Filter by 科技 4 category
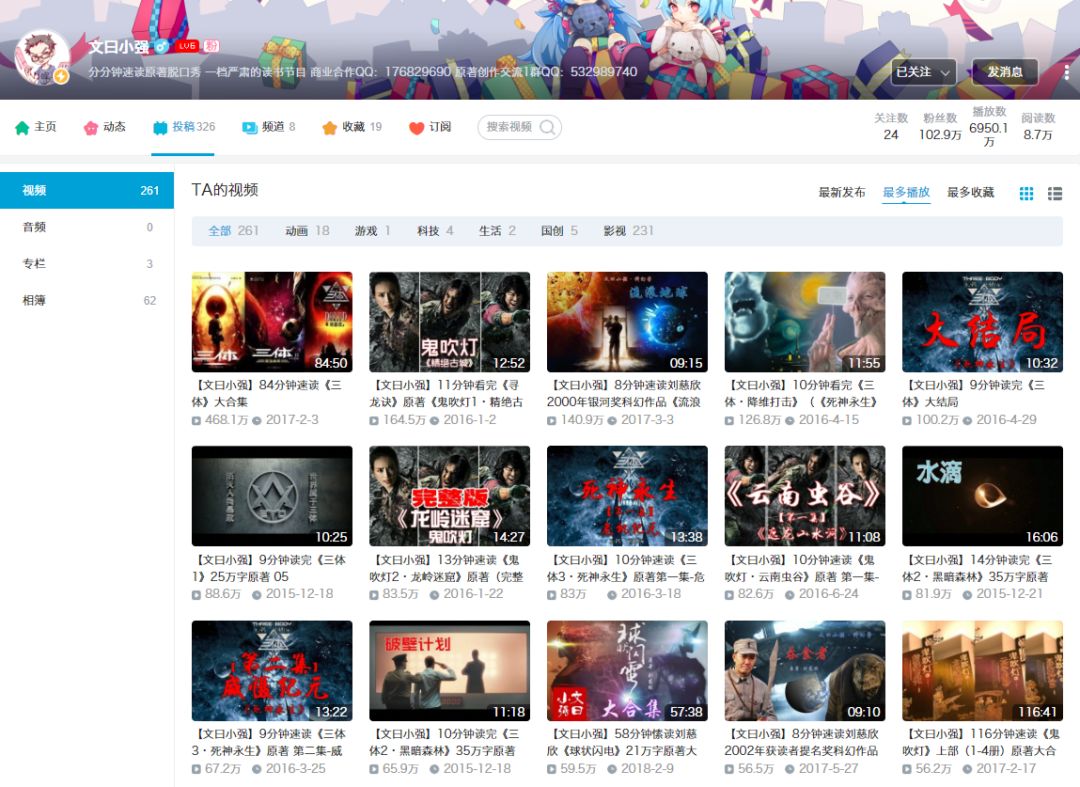Screen dimensions: 1080x787 point(435,231)
